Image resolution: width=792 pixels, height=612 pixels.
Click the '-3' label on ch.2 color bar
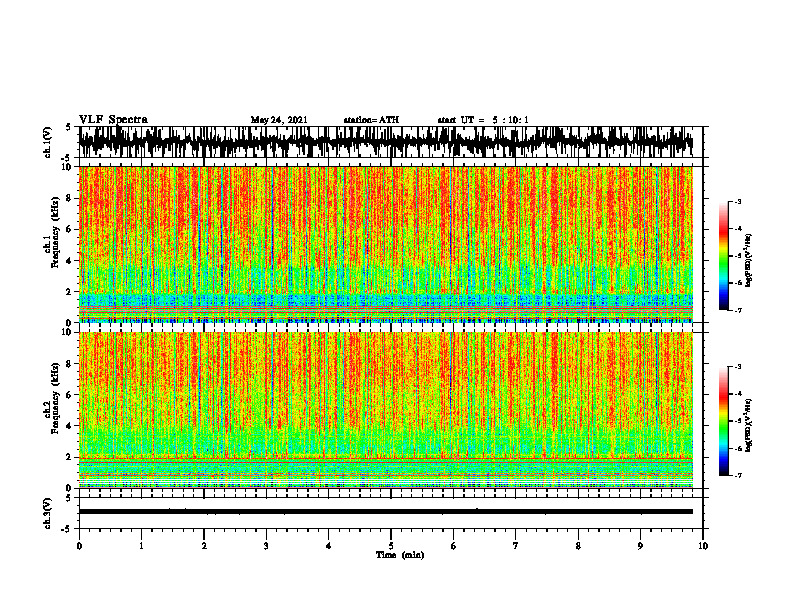[x=737, y=367]
